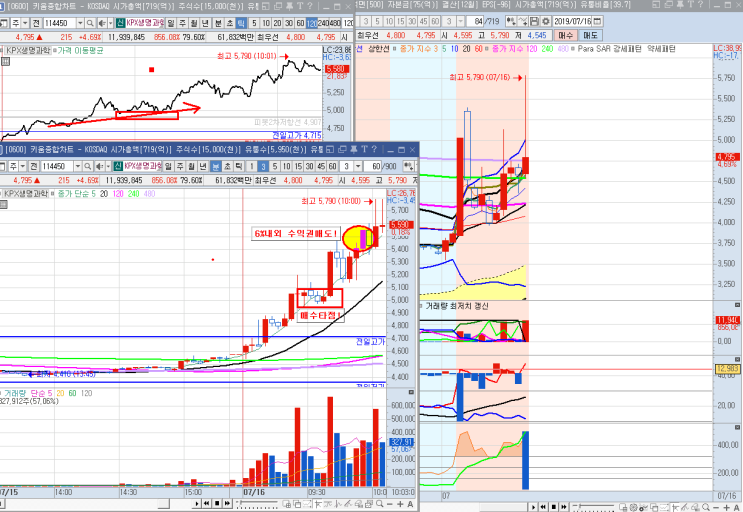The width and height of the screenshot is (743, 512).
Task: Click chart add-indicator icon in front window toolbar
Action: point(408,166)
